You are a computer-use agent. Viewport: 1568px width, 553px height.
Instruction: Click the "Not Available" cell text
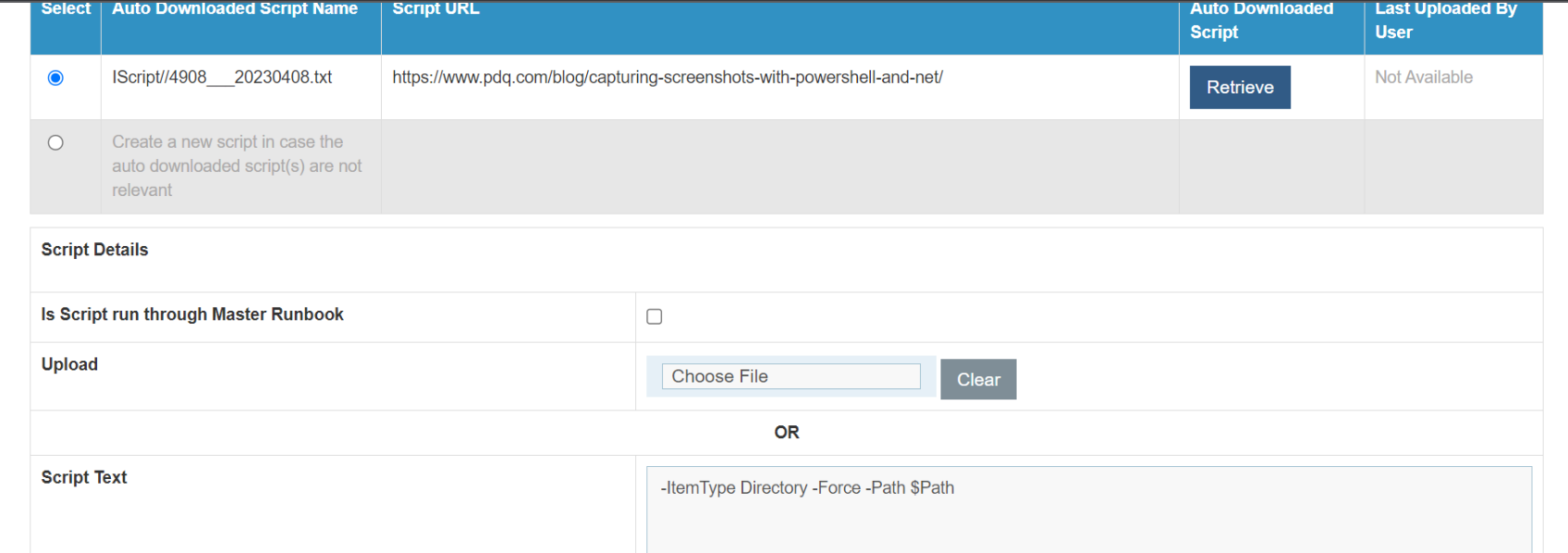(1424, 78)
